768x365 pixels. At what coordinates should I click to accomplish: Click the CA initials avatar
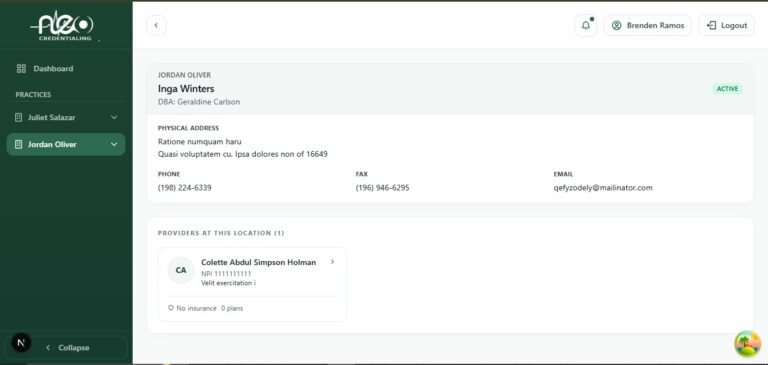181,270
